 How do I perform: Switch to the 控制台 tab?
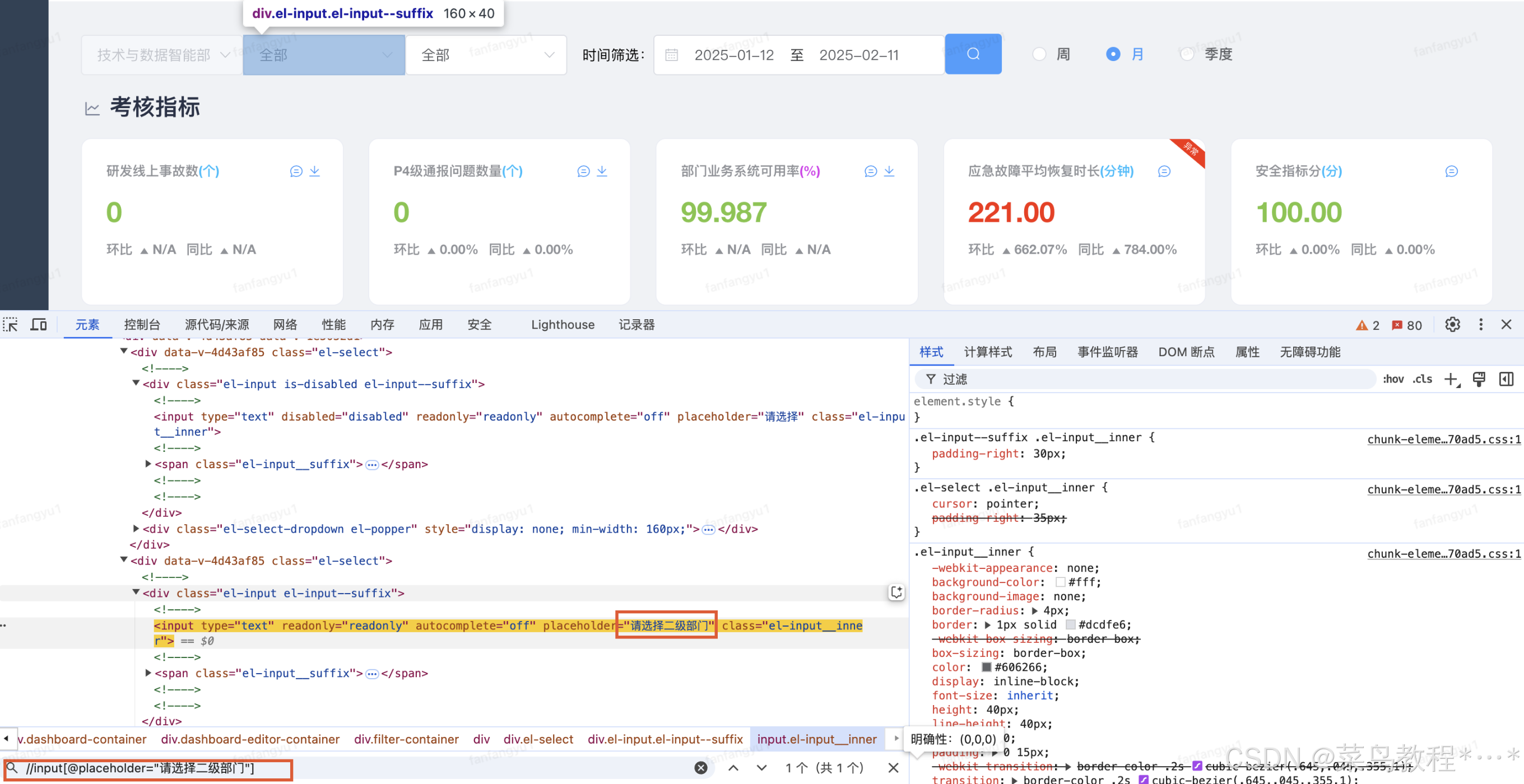coord(142,325)
